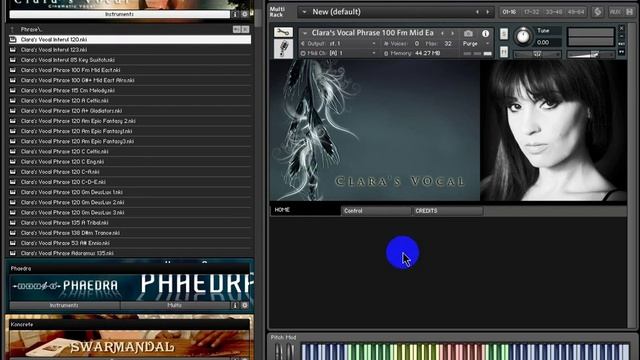Load the previous instrument using the left arrow
The width and height of the screenshot is (640, 360).
(x=442, y=33)
